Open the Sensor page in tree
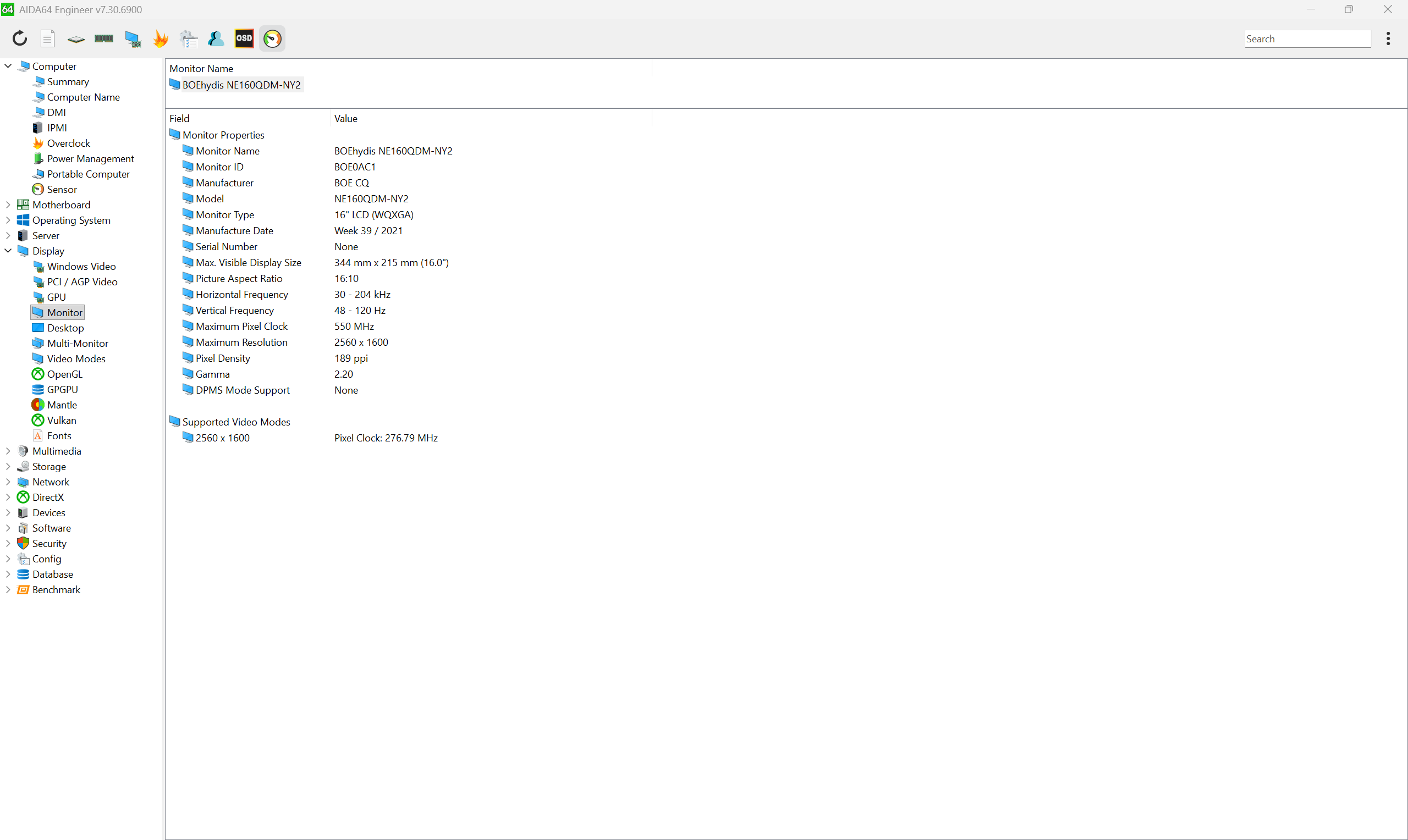 [62, 190]
